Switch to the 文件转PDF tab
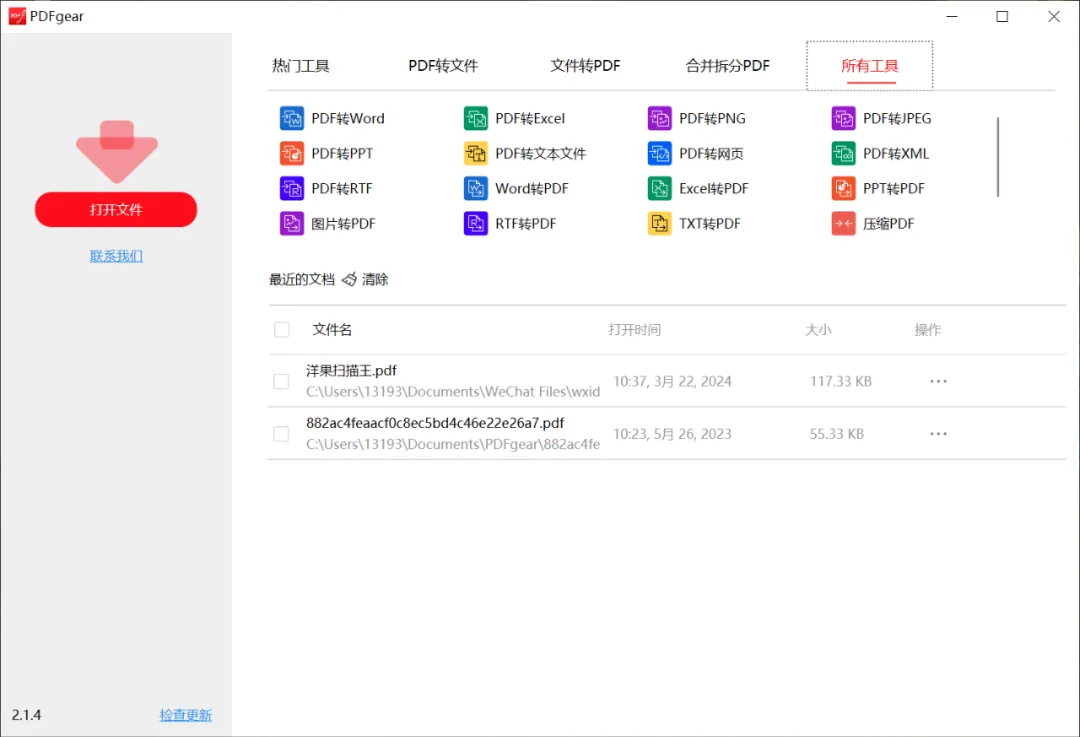The width and height of the screenshot is (1080, 737). pos(585,65)
